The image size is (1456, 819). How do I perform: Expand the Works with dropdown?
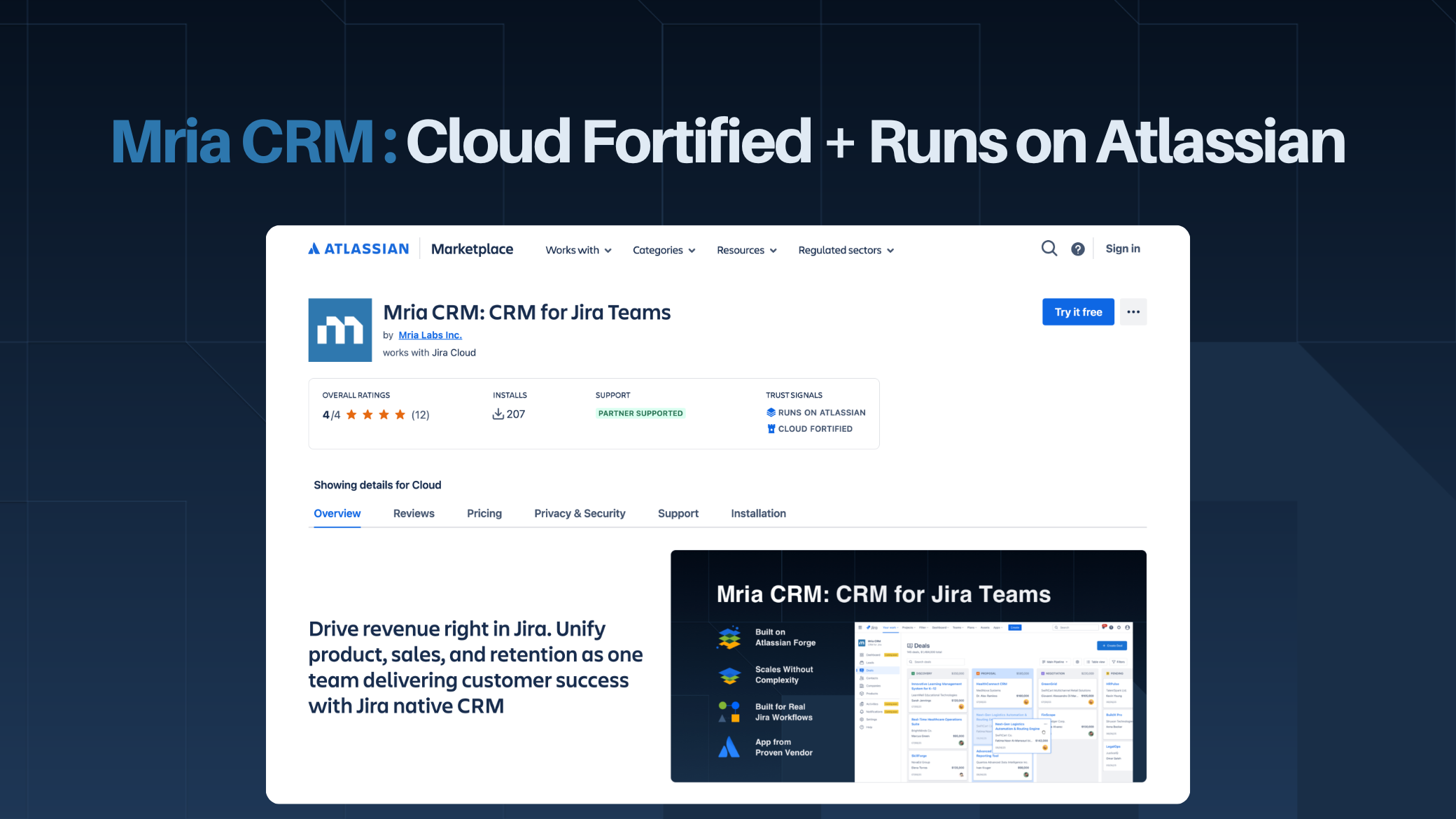pos(578,251)
